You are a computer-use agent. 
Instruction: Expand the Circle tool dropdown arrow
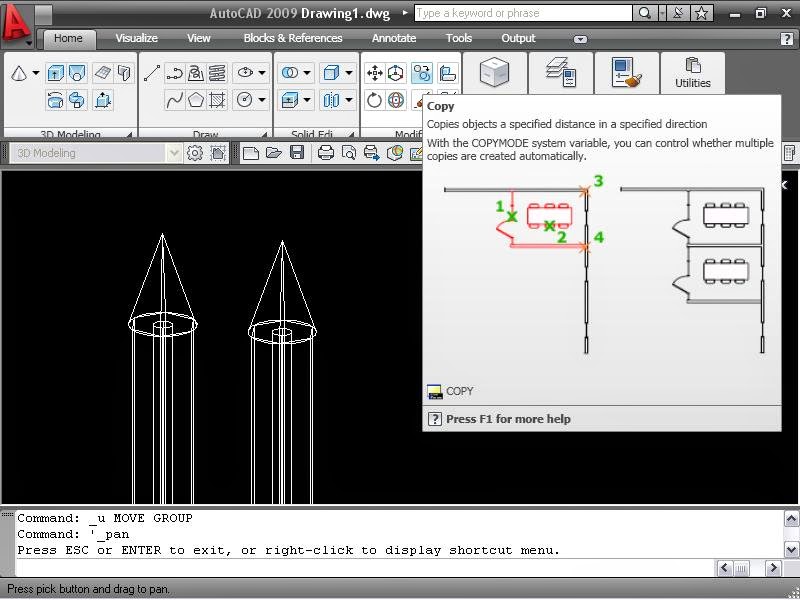pos(262,100)
